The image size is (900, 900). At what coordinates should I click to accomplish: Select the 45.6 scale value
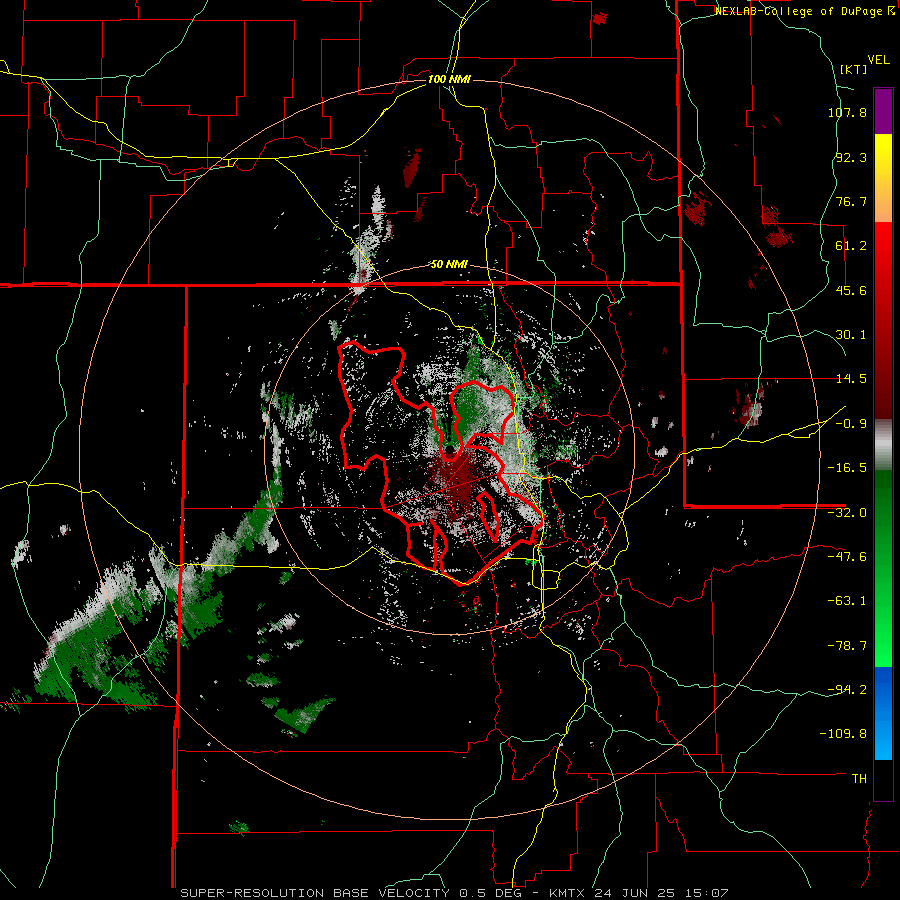[x=851, y=290]
